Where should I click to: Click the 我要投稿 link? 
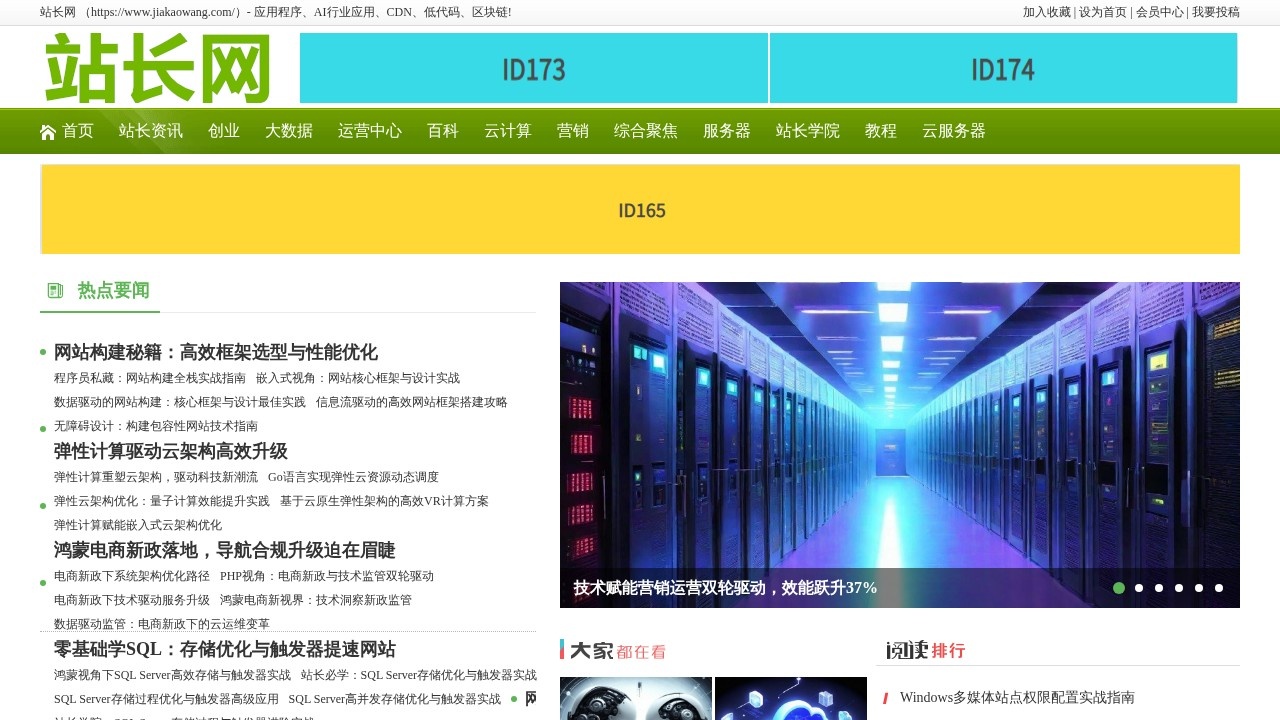1216,12
